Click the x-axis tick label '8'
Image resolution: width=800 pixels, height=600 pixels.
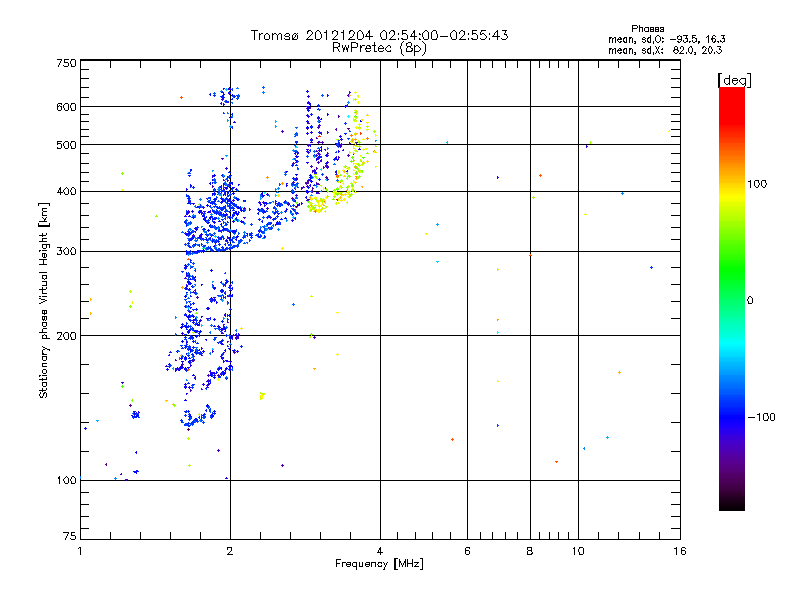(x=530, y=551)
